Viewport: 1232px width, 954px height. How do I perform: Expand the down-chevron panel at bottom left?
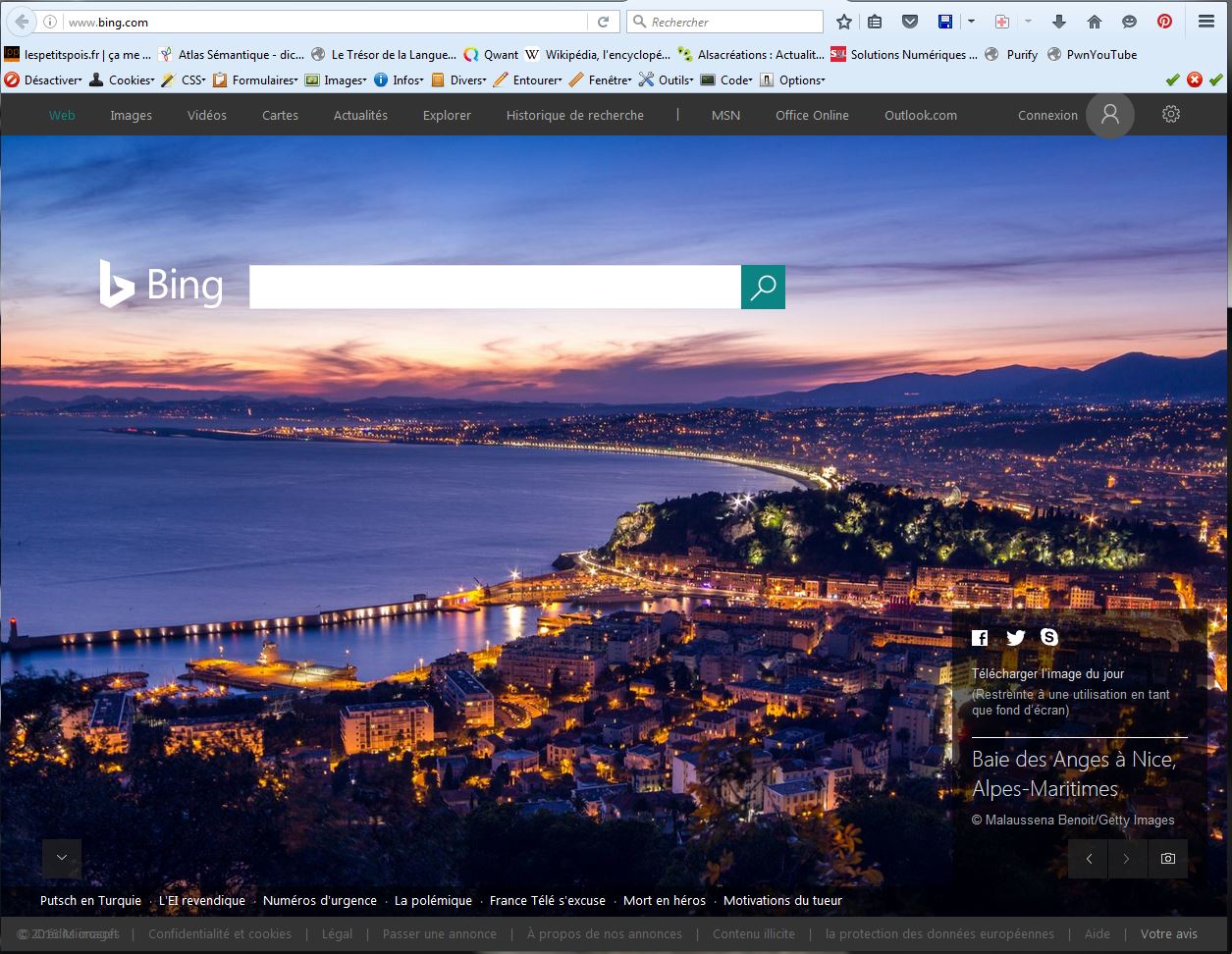(62, 858)
